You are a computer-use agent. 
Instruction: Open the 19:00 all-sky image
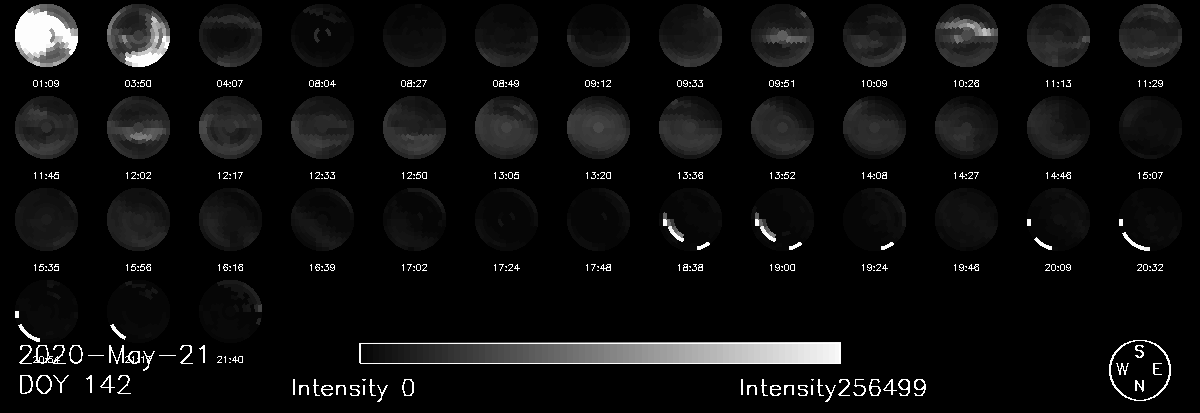(782, 221)
